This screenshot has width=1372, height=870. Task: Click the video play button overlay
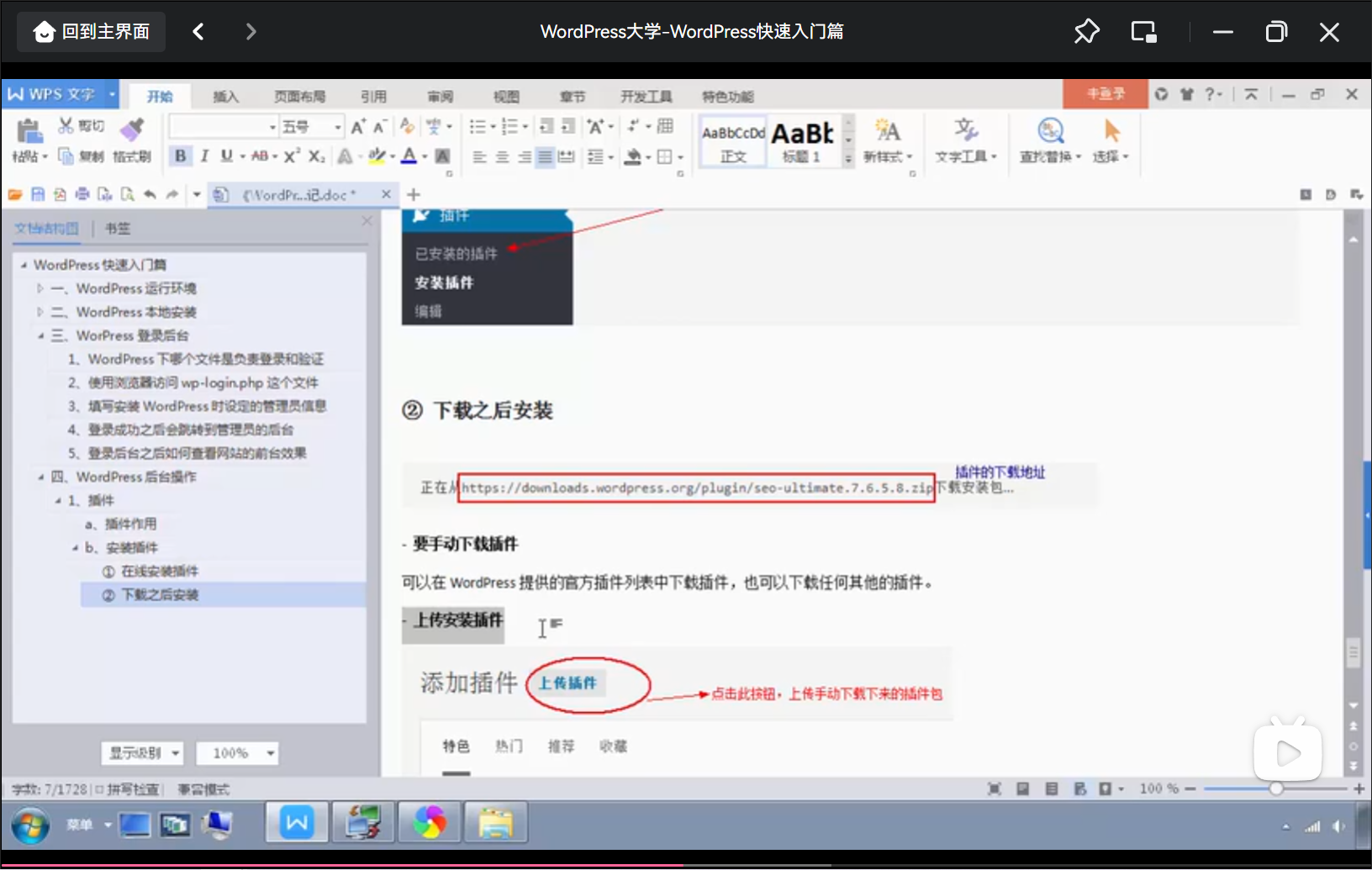tap(1288, 751)
